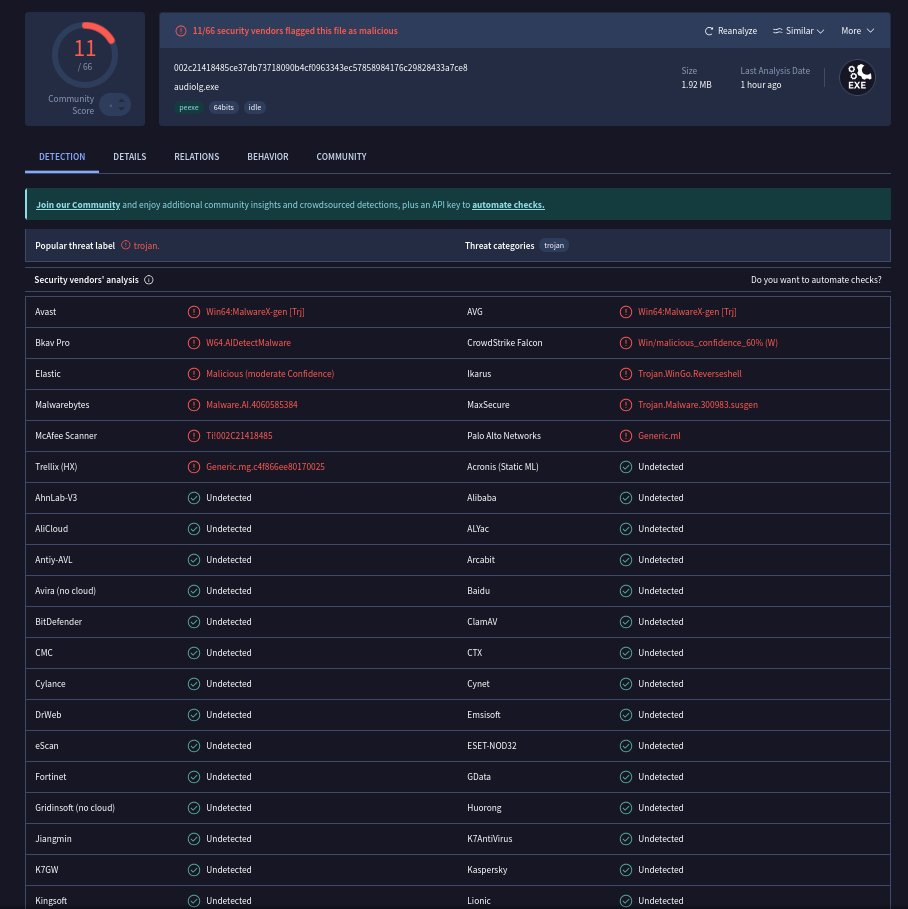
Task: Click the Huorong vendor name
Action: coord(484,808)
